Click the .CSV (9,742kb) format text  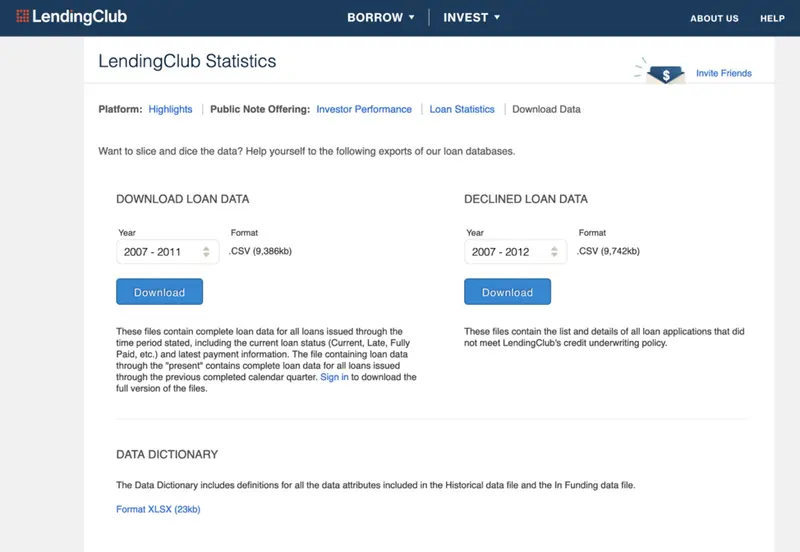pyautogui.click(x=608, y=251)
